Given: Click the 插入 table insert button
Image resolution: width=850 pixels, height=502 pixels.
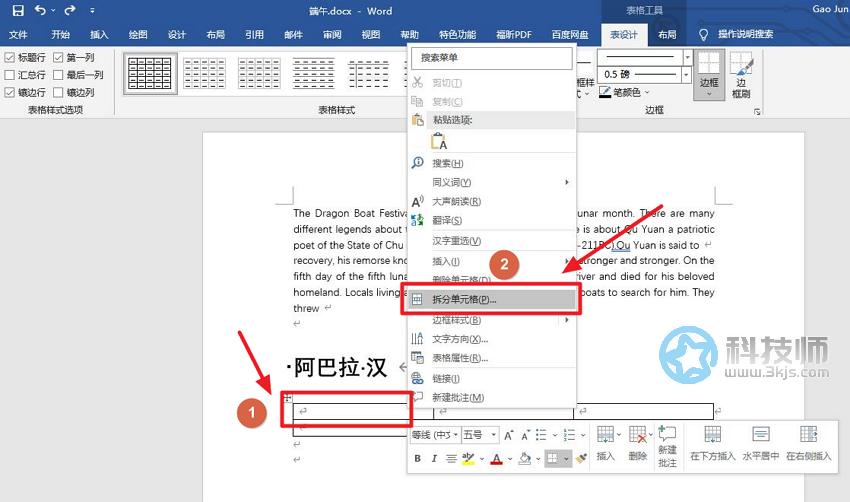Looking at the screenshot, I should (x=606, y=443).
